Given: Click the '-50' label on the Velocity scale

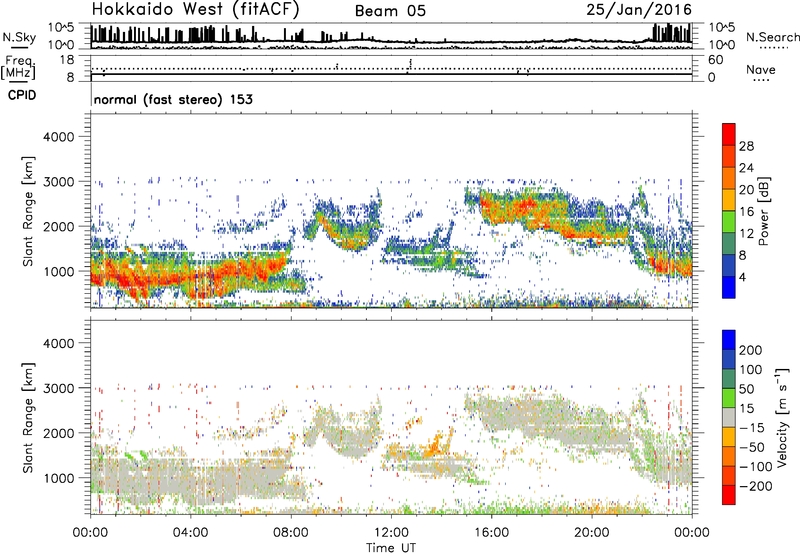Looking at the screenshot, I should point(752,447).
